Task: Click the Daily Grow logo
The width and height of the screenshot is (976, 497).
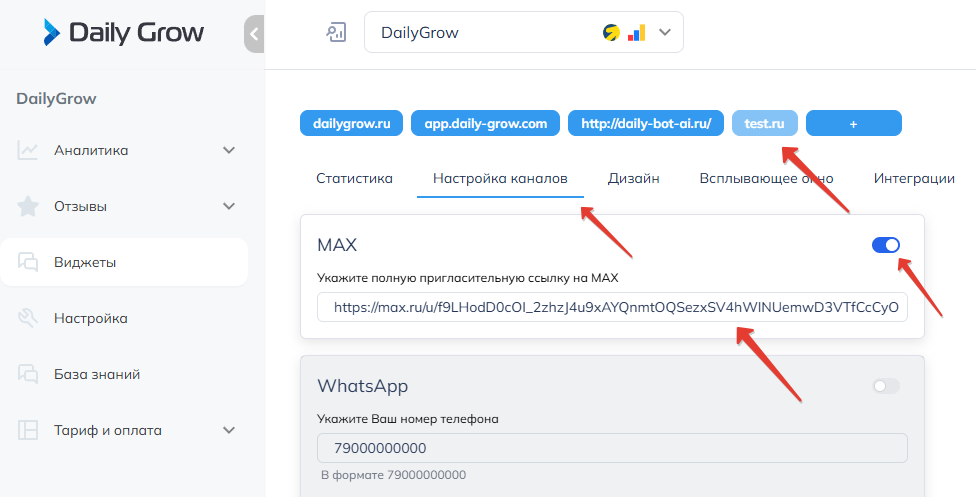Action: pyautogui.click(x=123, y=33)
